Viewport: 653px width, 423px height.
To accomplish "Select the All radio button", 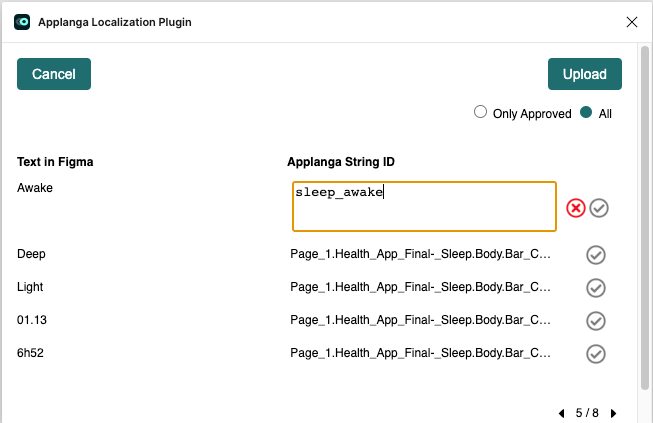I will [x=586, y=112].
